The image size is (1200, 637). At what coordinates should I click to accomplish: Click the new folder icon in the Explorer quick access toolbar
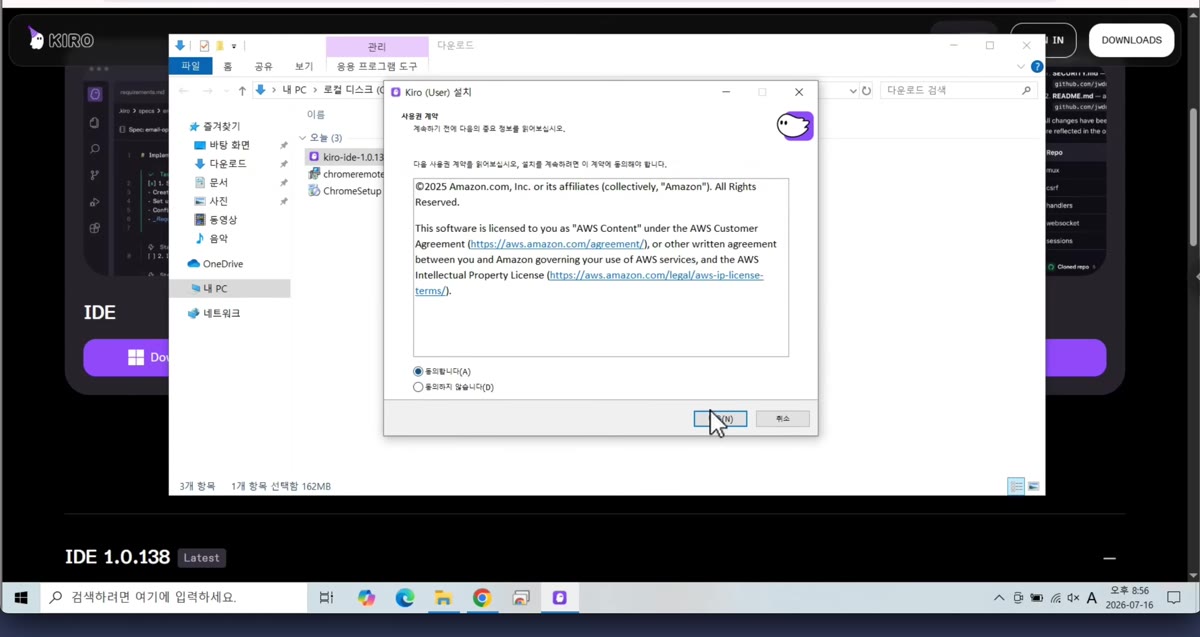pos(219,46)
